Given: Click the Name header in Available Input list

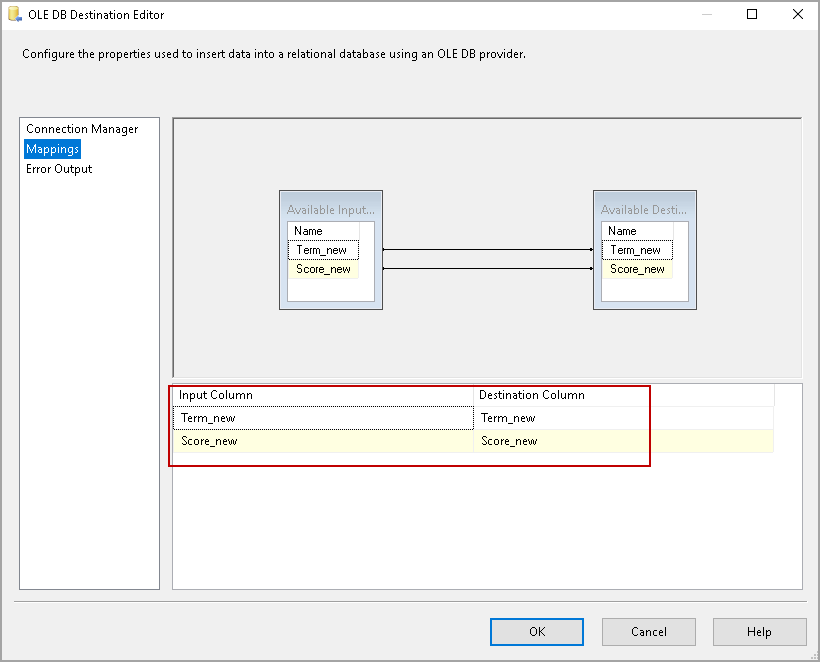Looking at the screenshot, I should tap(322, 231).
